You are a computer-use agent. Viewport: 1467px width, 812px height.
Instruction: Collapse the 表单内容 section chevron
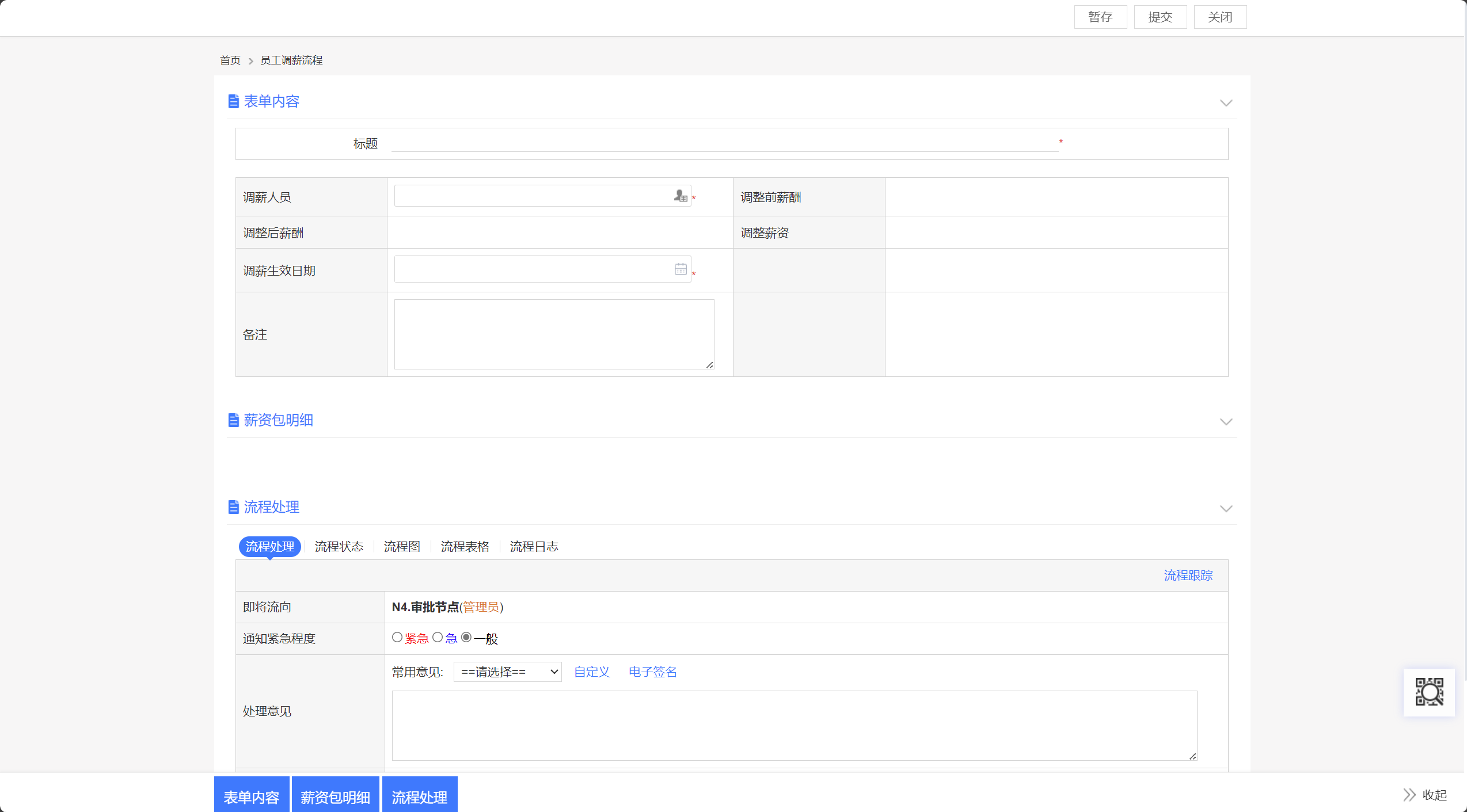point(1226,104)
